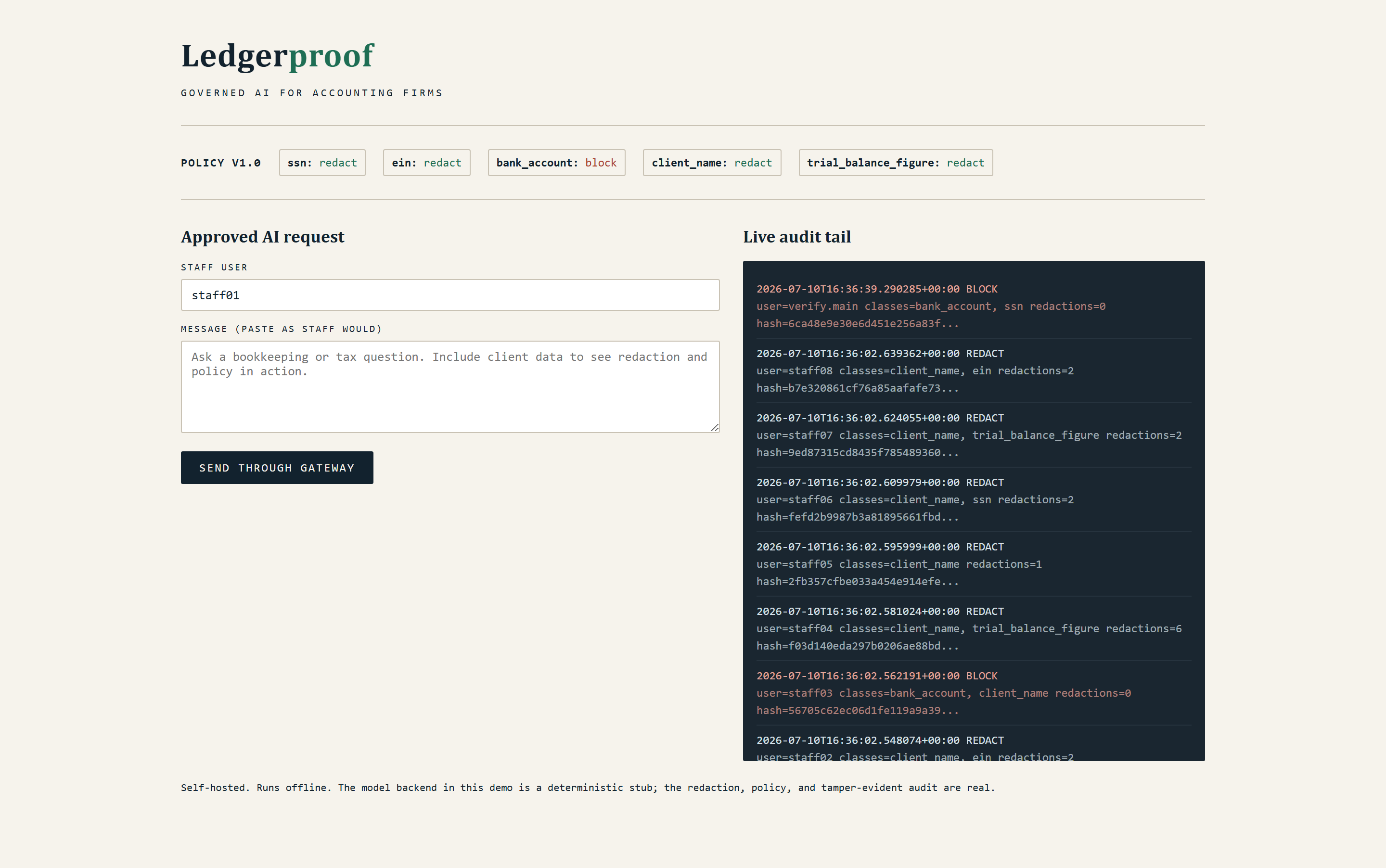Focus the Staff User input field

450,295
